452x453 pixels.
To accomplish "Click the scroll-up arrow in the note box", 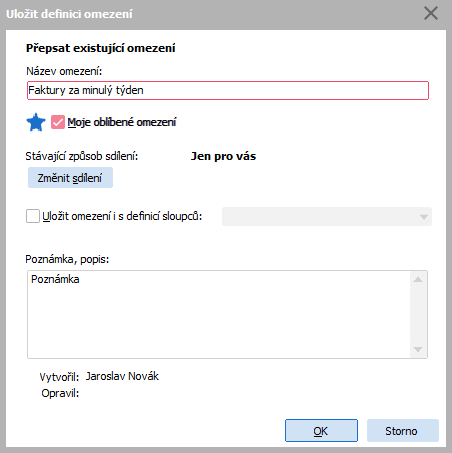I will (x=418, y=280).
